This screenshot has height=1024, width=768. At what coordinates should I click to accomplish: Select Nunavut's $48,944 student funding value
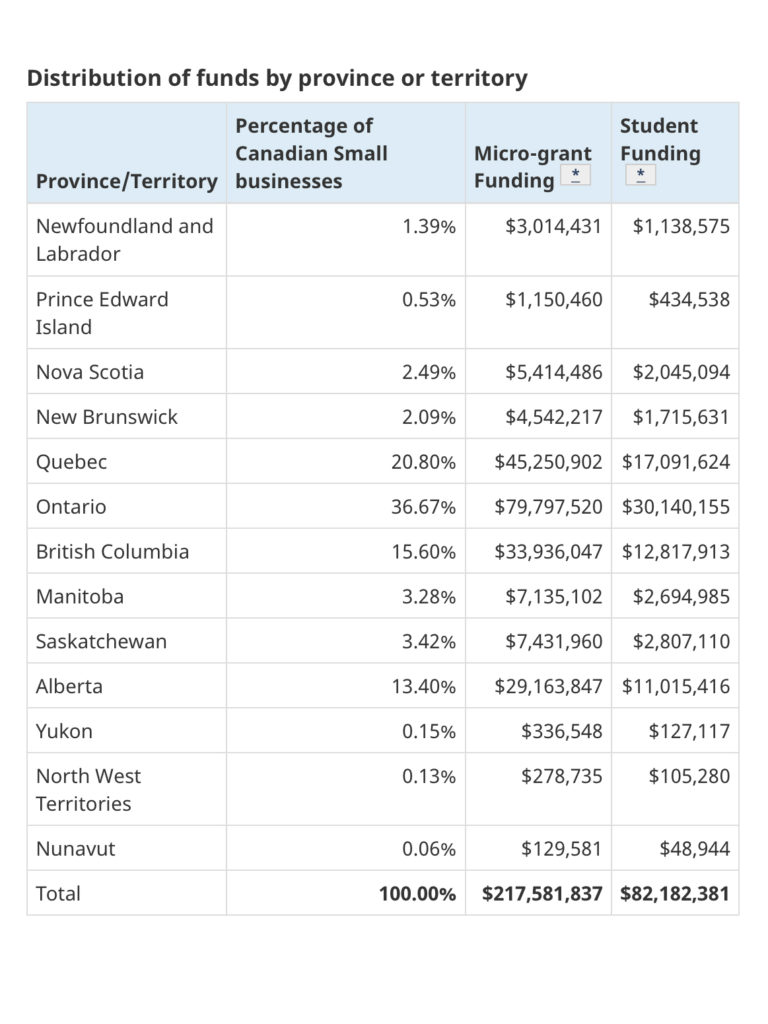694,849
